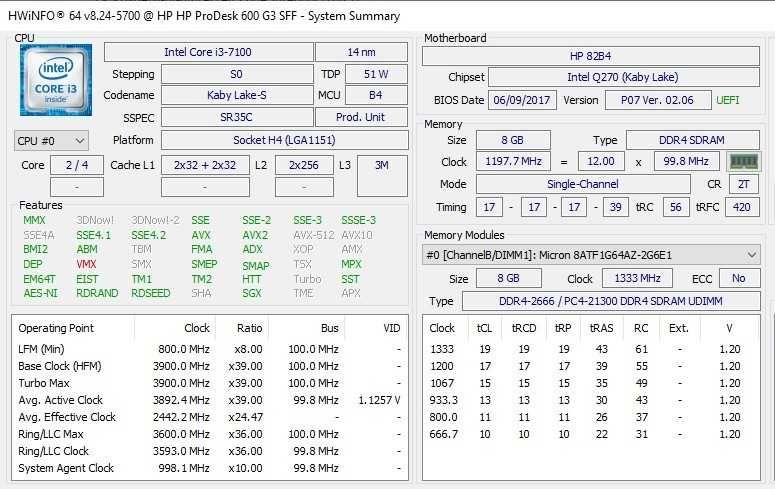
Task: Select the Stepping value S0
Action: tap(237, 74)
